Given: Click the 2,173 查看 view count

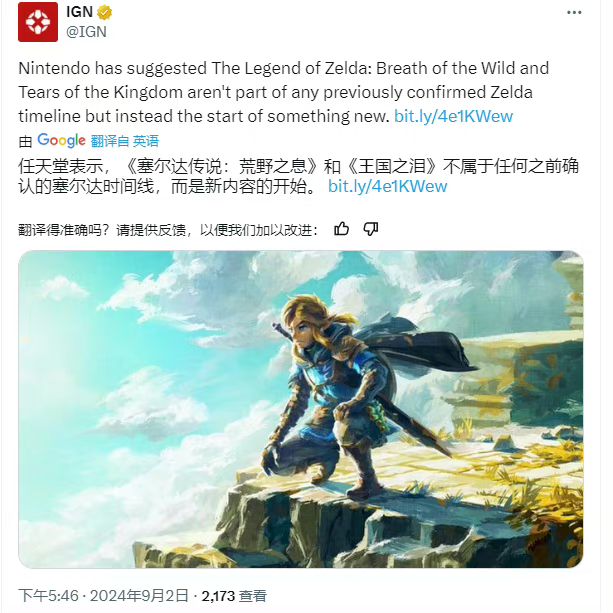Looking at the screenshot, I should [234, 596].
